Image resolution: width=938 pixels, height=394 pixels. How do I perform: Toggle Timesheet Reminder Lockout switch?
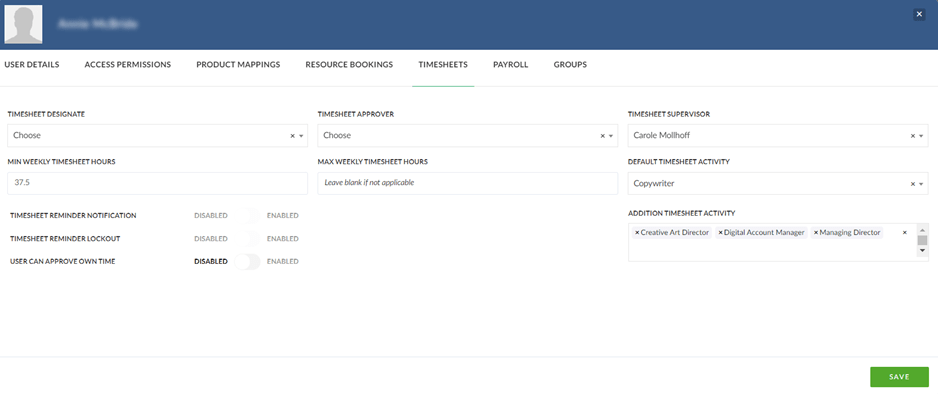coord(247,239)
